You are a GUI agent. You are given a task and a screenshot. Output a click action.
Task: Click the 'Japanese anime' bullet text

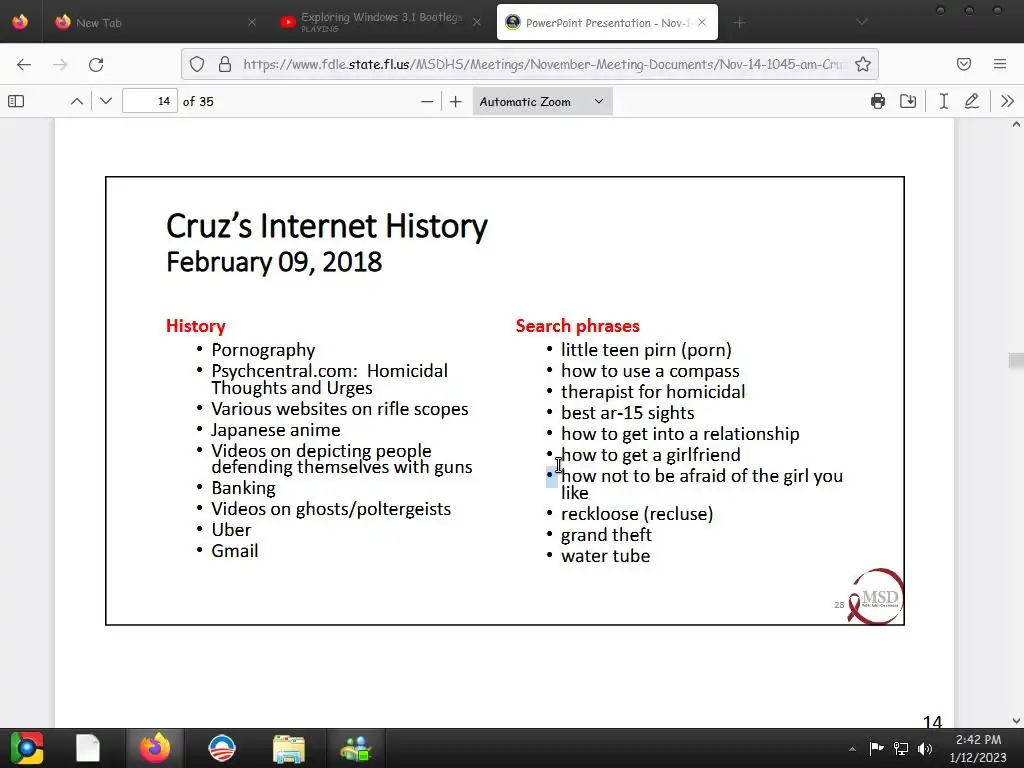276,430
